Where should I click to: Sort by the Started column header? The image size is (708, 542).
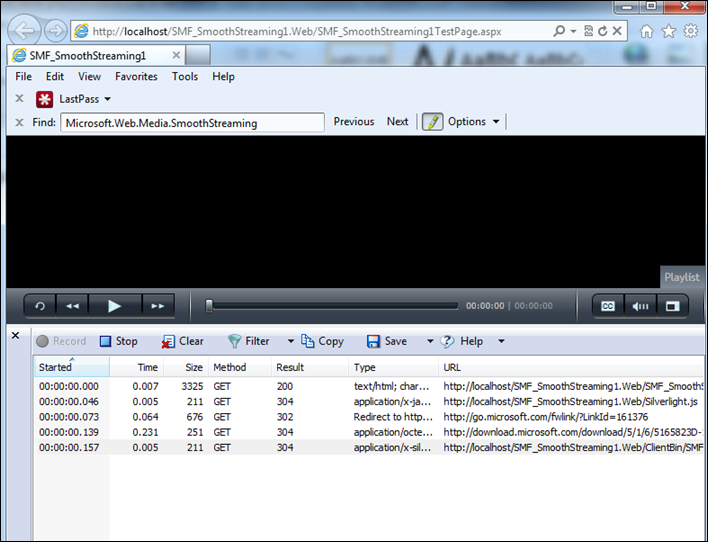(x=72, y=367)
